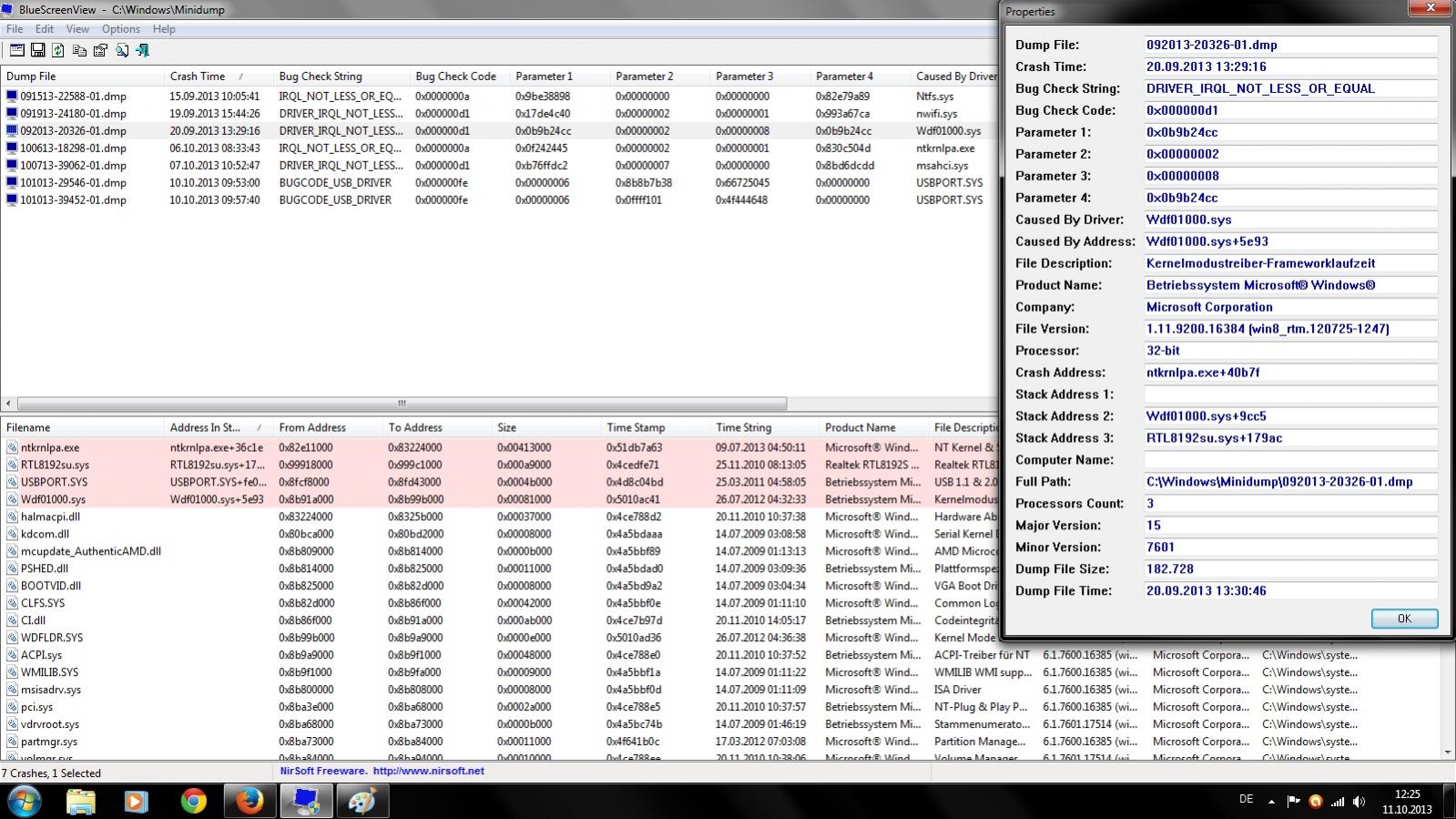Click the file icon beside halmacpi.dll

coord(12,517)
